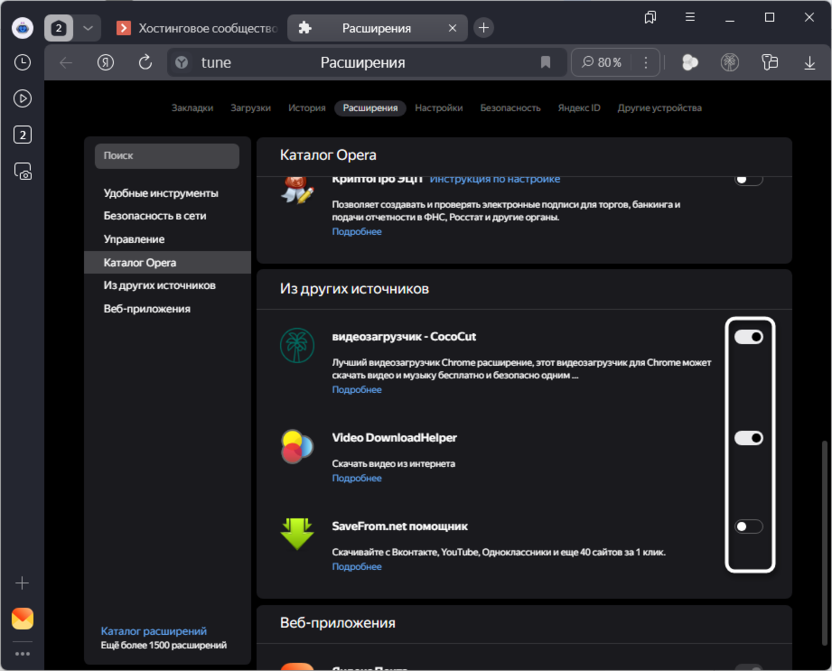Go back with the arrow button
The height and width of the screenshot is (671, 832).
point(66,63)
